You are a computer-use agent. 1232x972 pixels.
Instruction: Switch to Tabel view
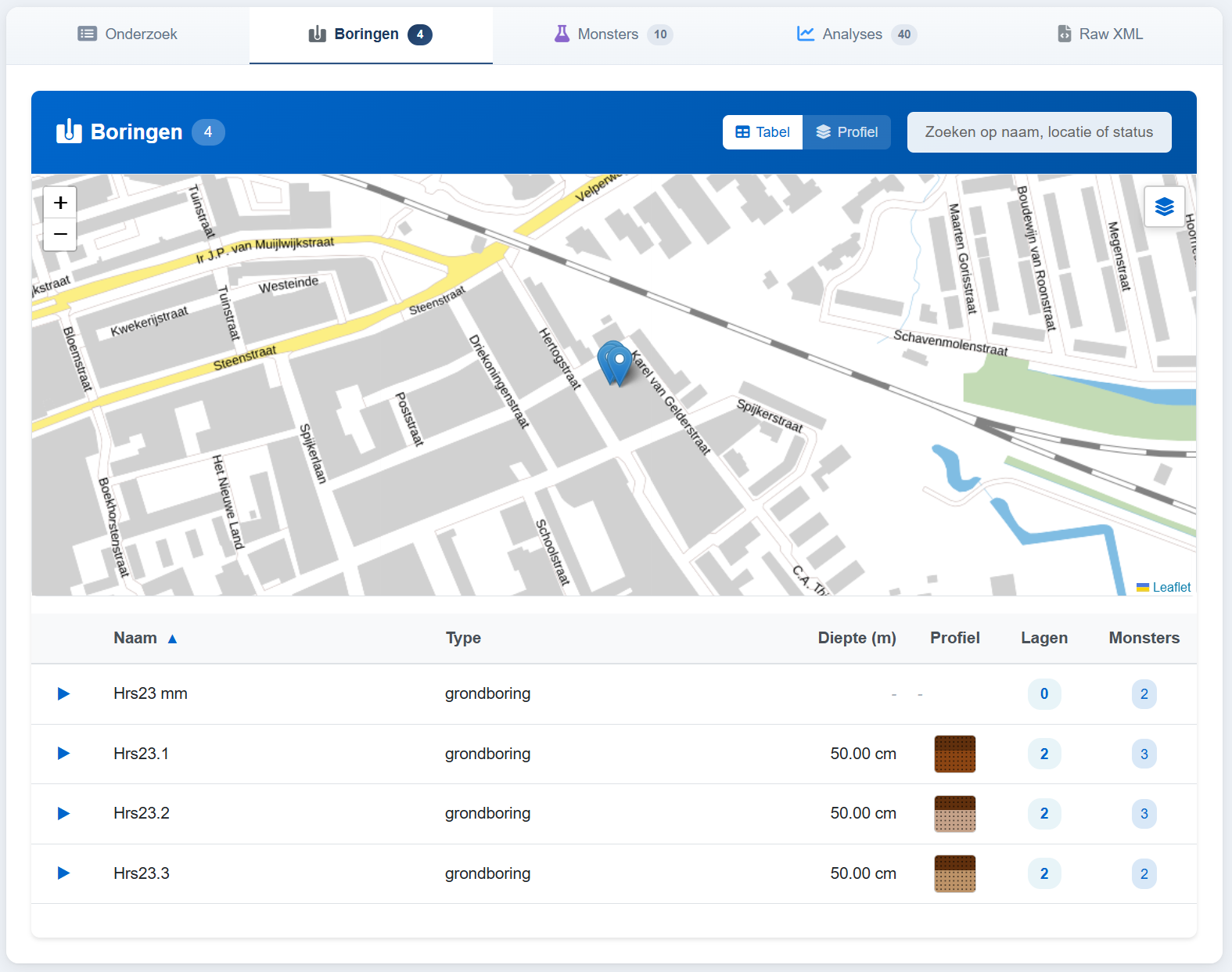(763, 132)
